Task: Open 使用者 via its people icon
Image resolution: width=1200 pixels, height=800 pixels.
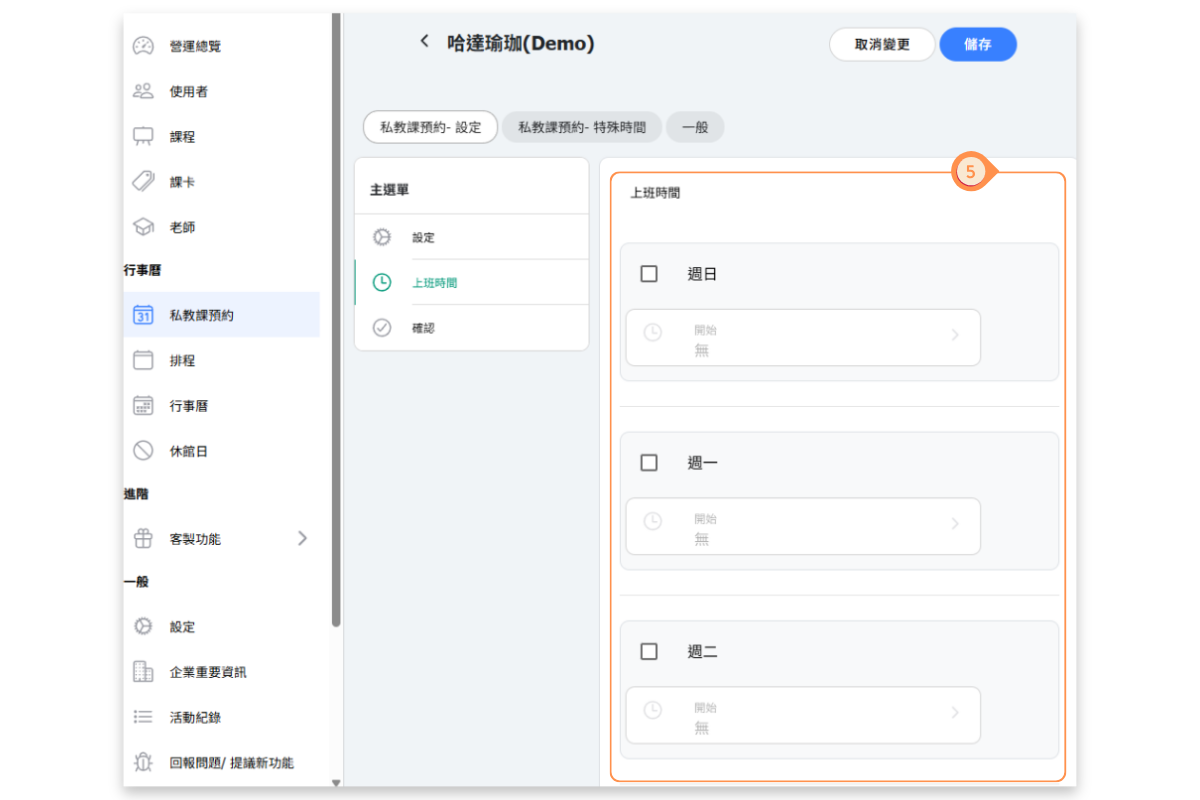Action: coord(143,91)
